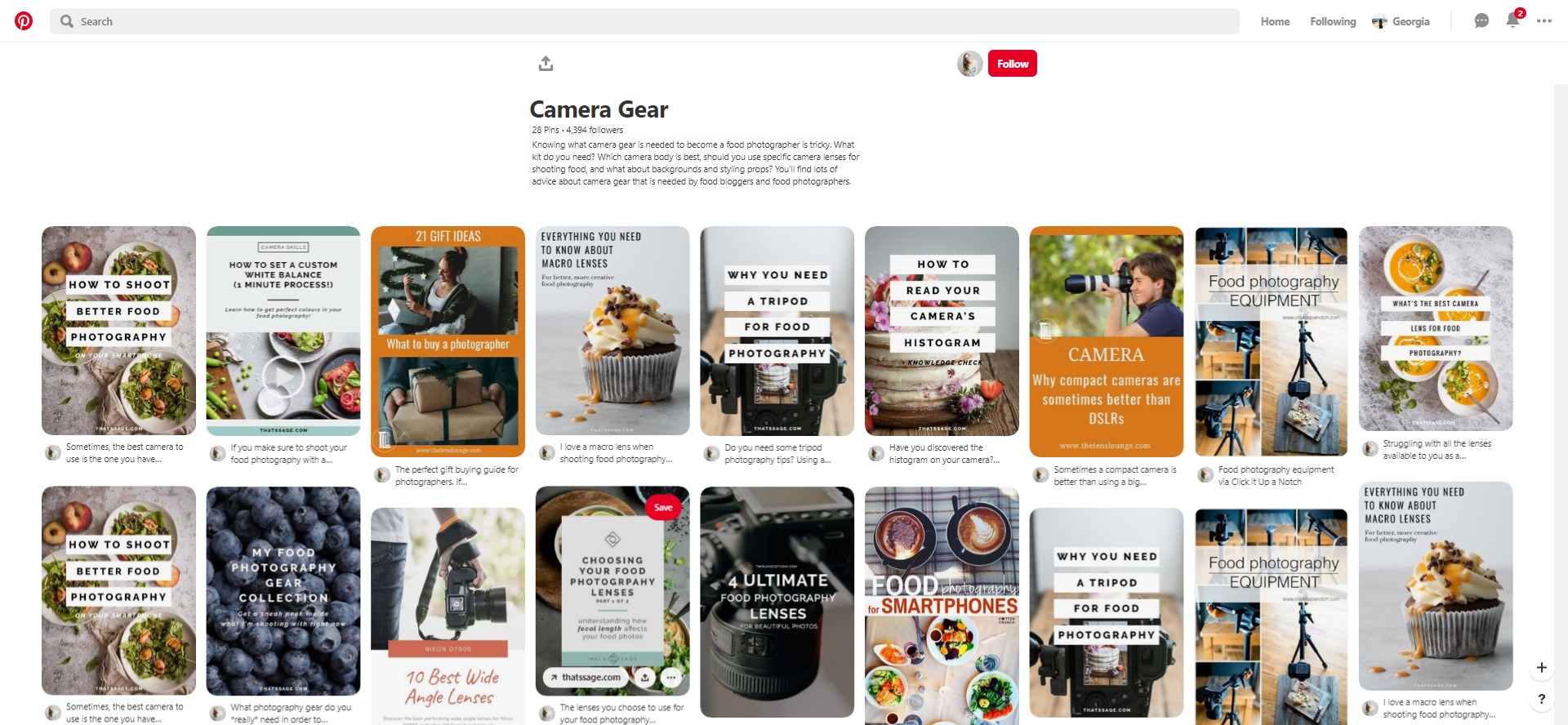
Task: Click the board share upload icon
Action: (x=546, y=64)
